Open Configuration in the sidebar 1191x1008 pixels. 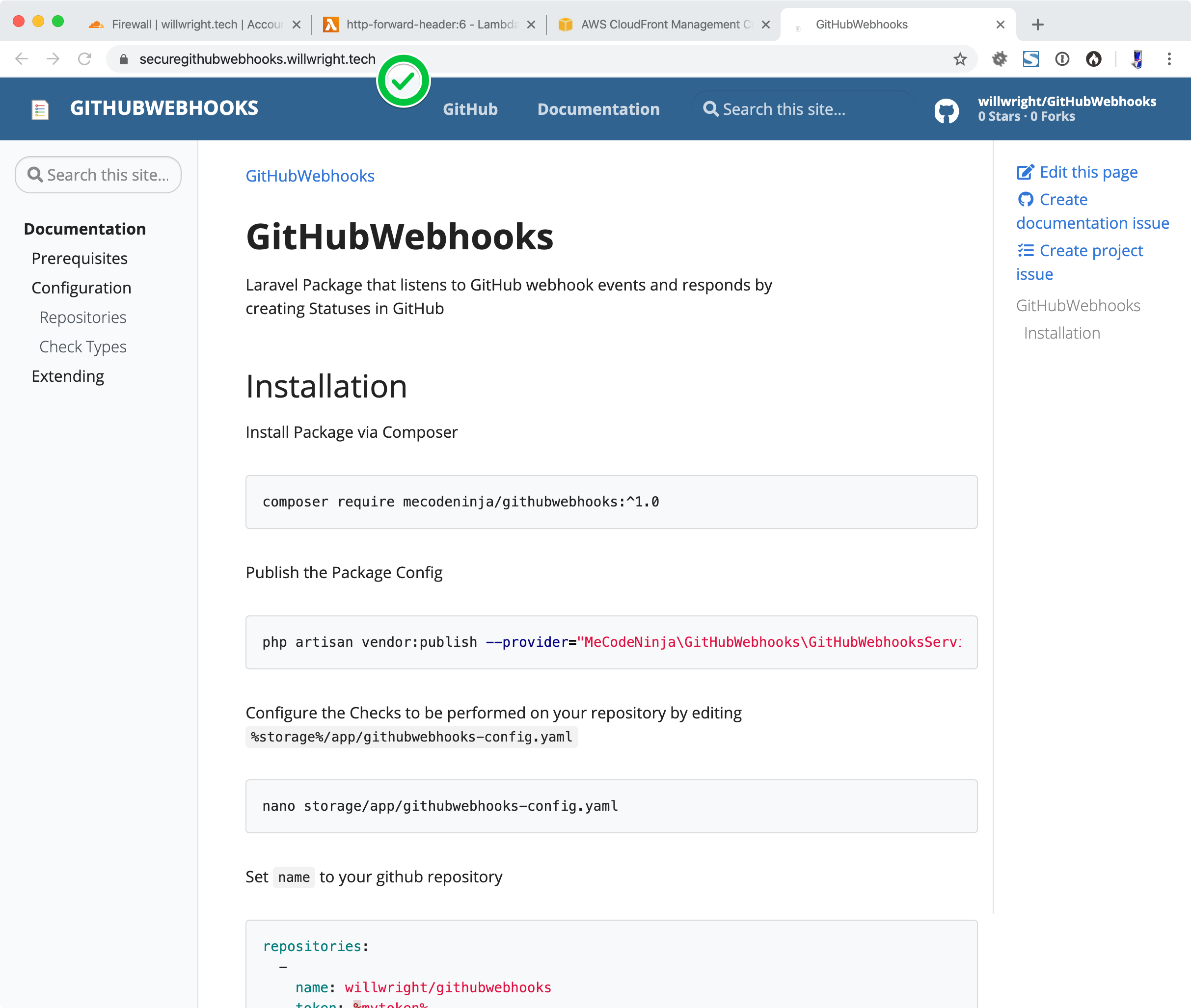pyautogui.click(x=81, y=288)
